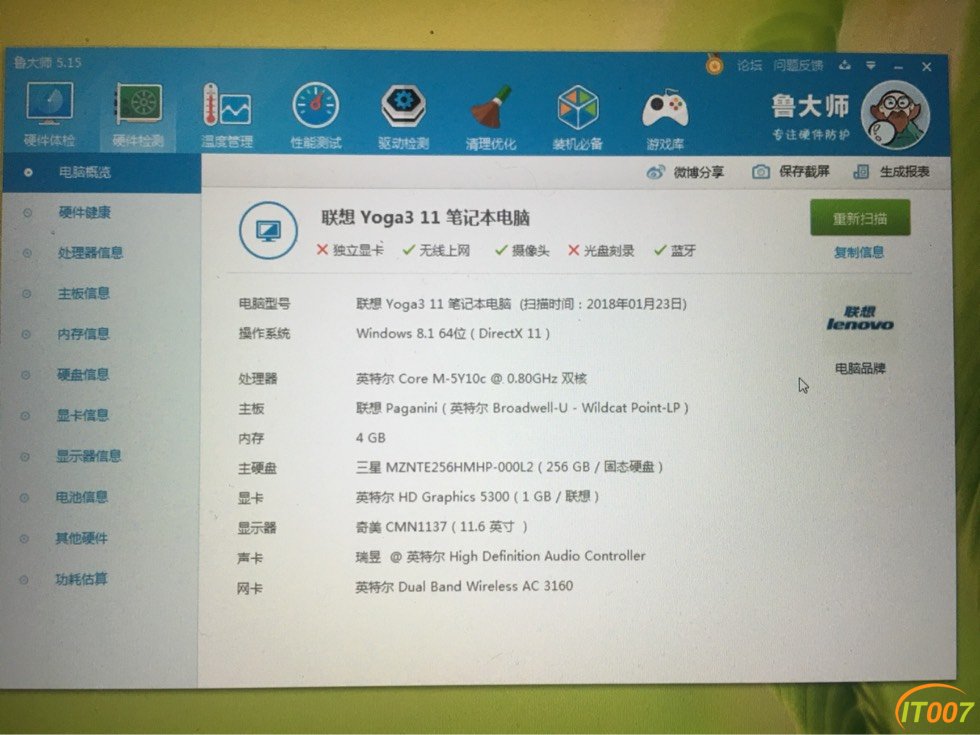Click the round computer icon beside the model title
Image resolution: width=980 pixels, height=735 pixels.
(269, 231)
